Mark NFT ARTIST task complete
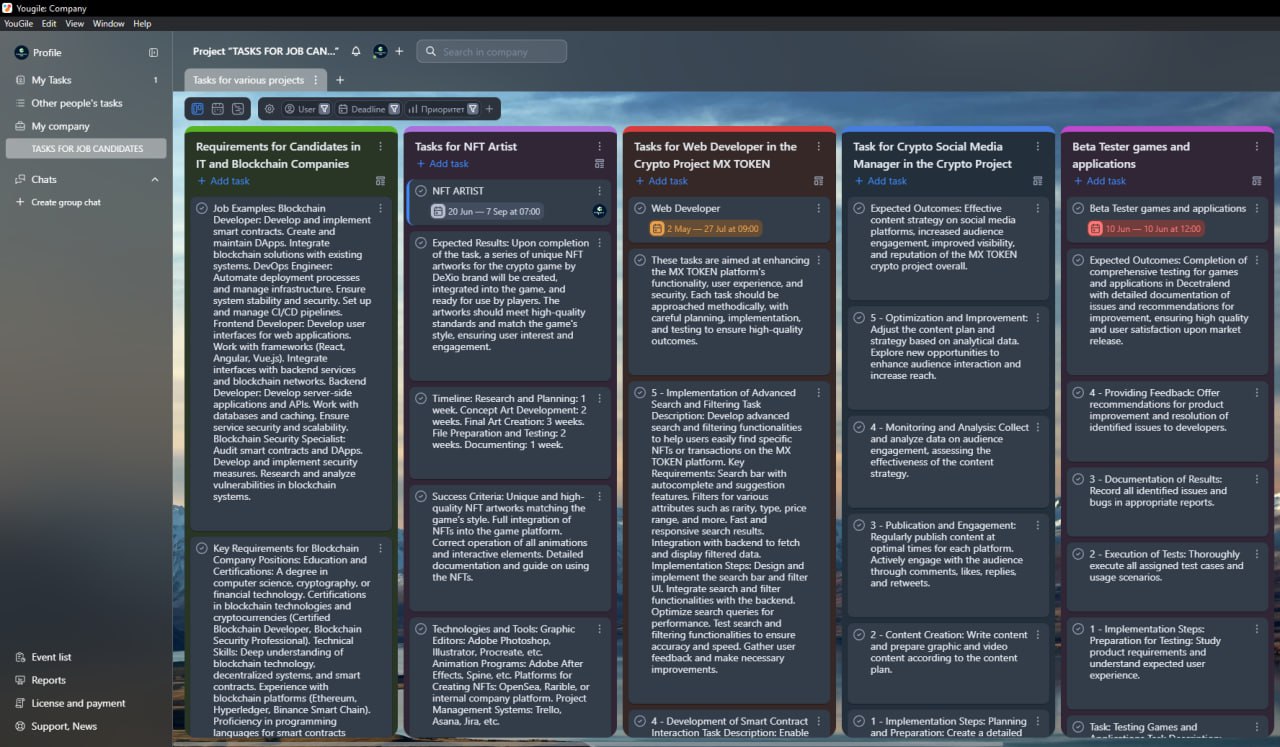 421,191
